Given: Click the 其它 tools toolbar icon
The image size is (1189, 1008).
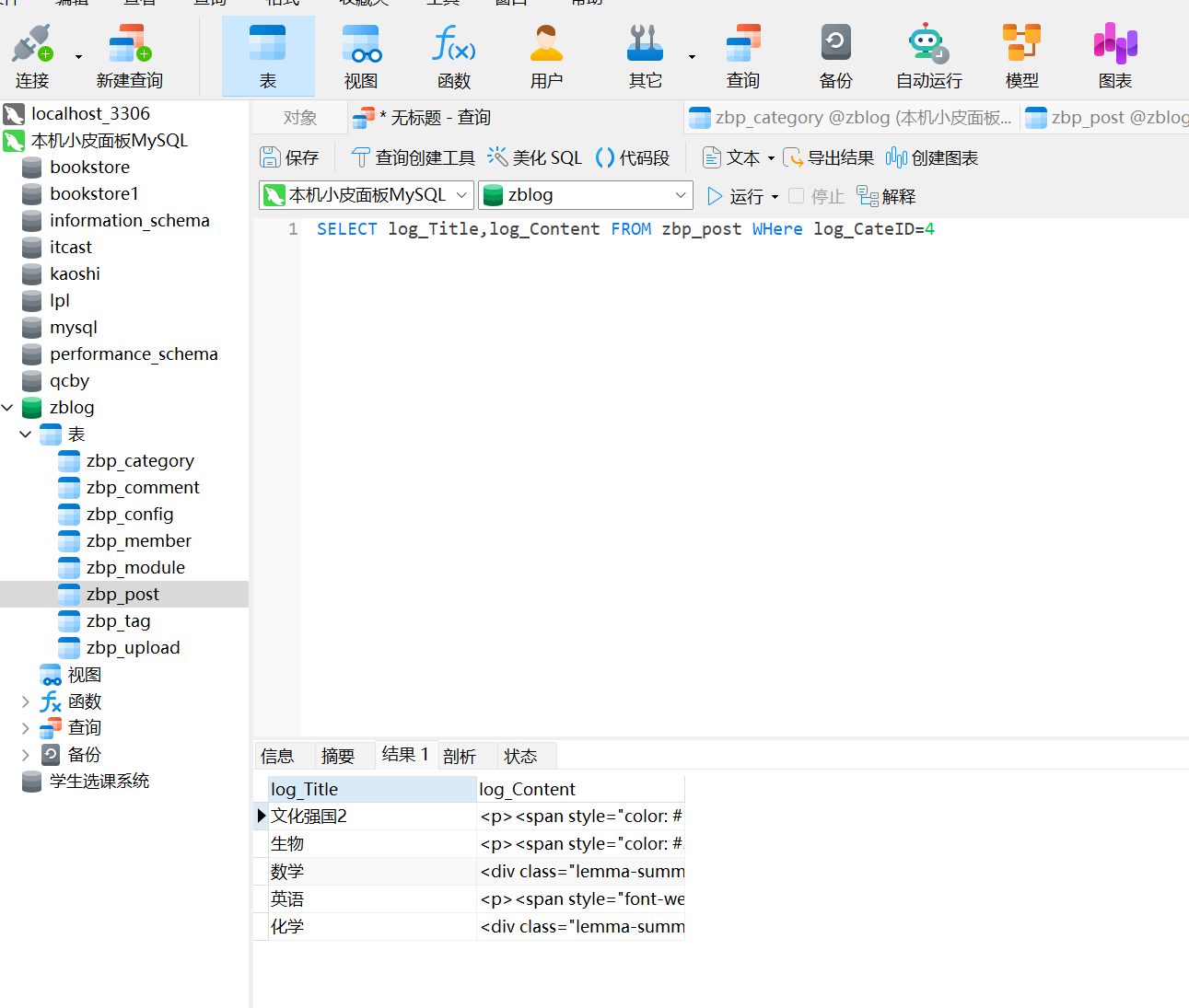Looking at the screenshot, I should pyautogui.click(x=645, y=56).
